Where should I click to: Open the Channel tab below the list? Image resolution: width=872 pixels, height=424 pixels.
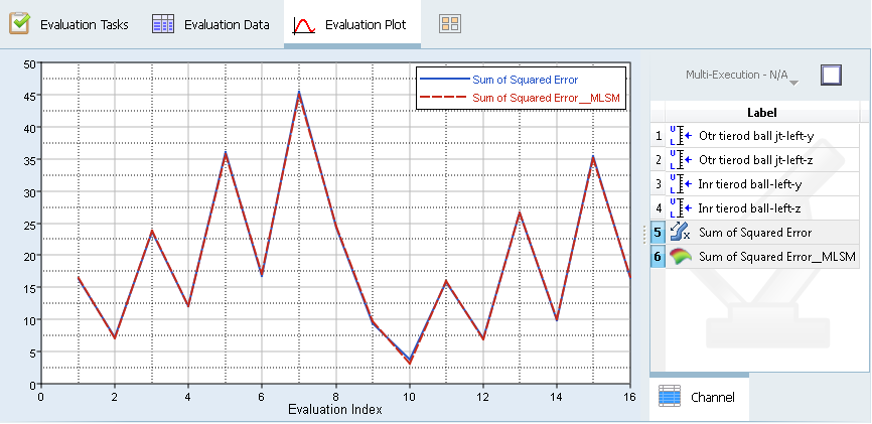[699, 397]
